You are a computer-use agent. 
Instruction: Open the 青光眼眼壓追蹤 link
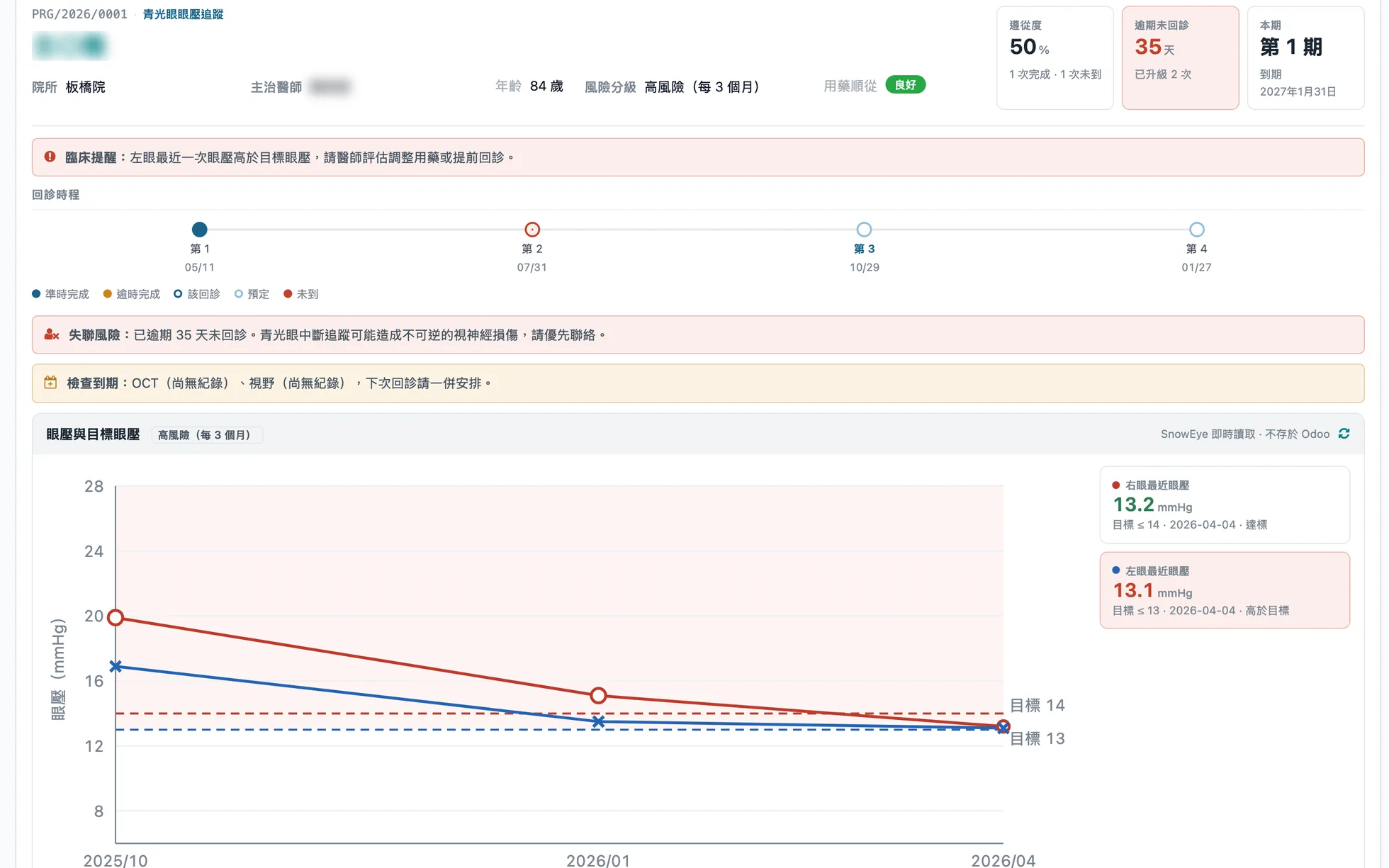click(x=183, y=14)
